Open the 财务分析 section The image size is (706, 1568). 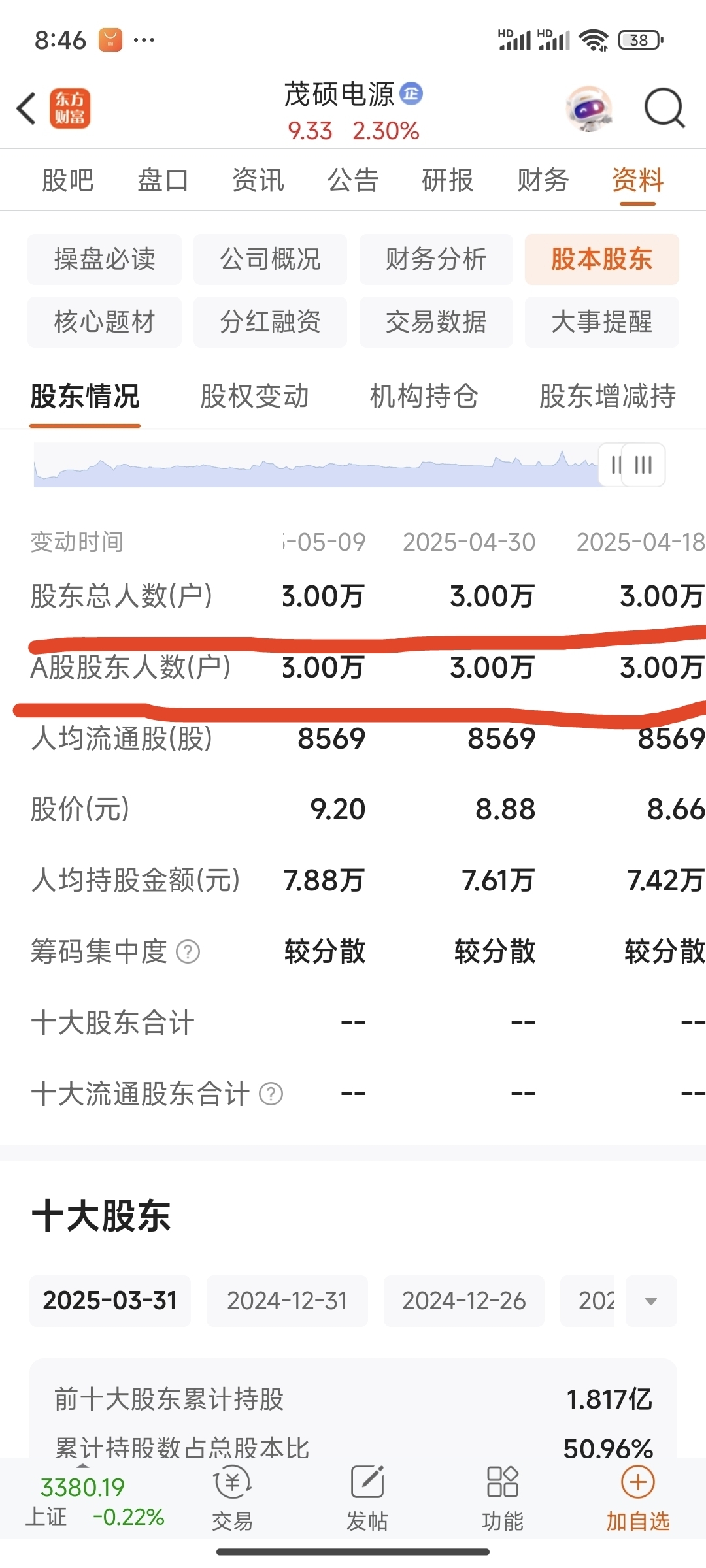point(436,259)
